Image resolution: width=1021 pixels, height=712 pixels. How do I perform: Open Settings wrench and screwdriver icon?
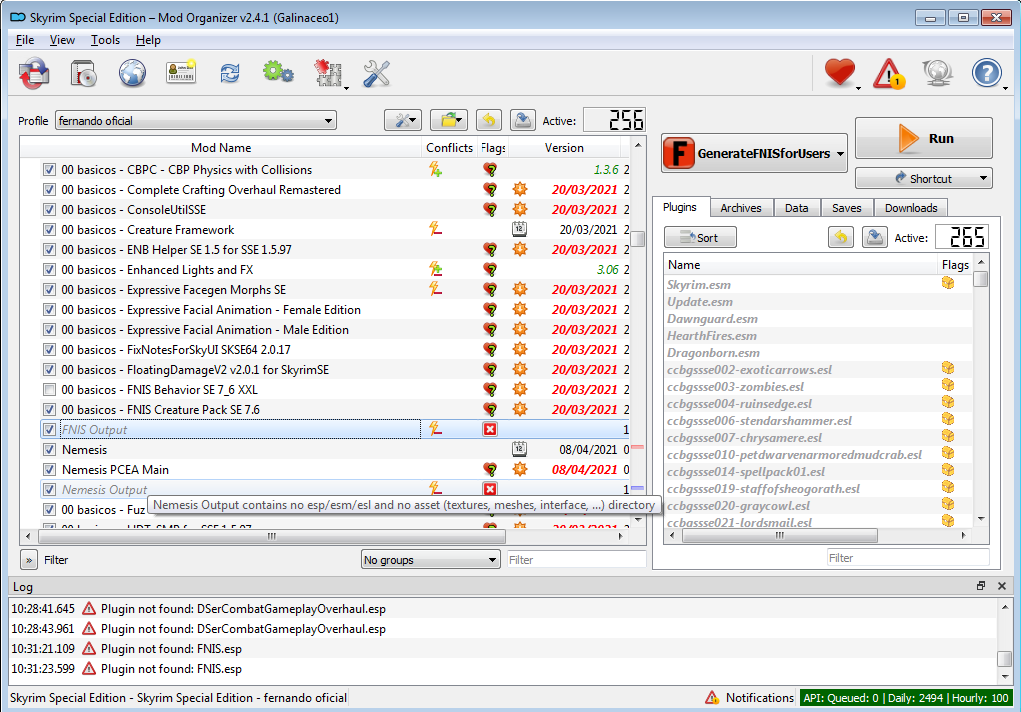(x=376, y=73)
